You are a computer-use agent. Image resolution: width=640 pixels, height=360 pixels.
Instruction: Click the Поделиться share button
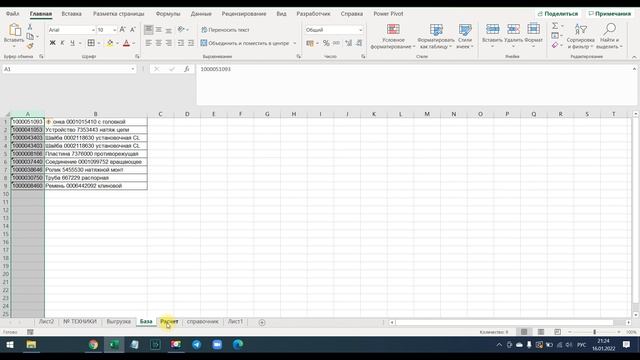(x=558, y=13)
